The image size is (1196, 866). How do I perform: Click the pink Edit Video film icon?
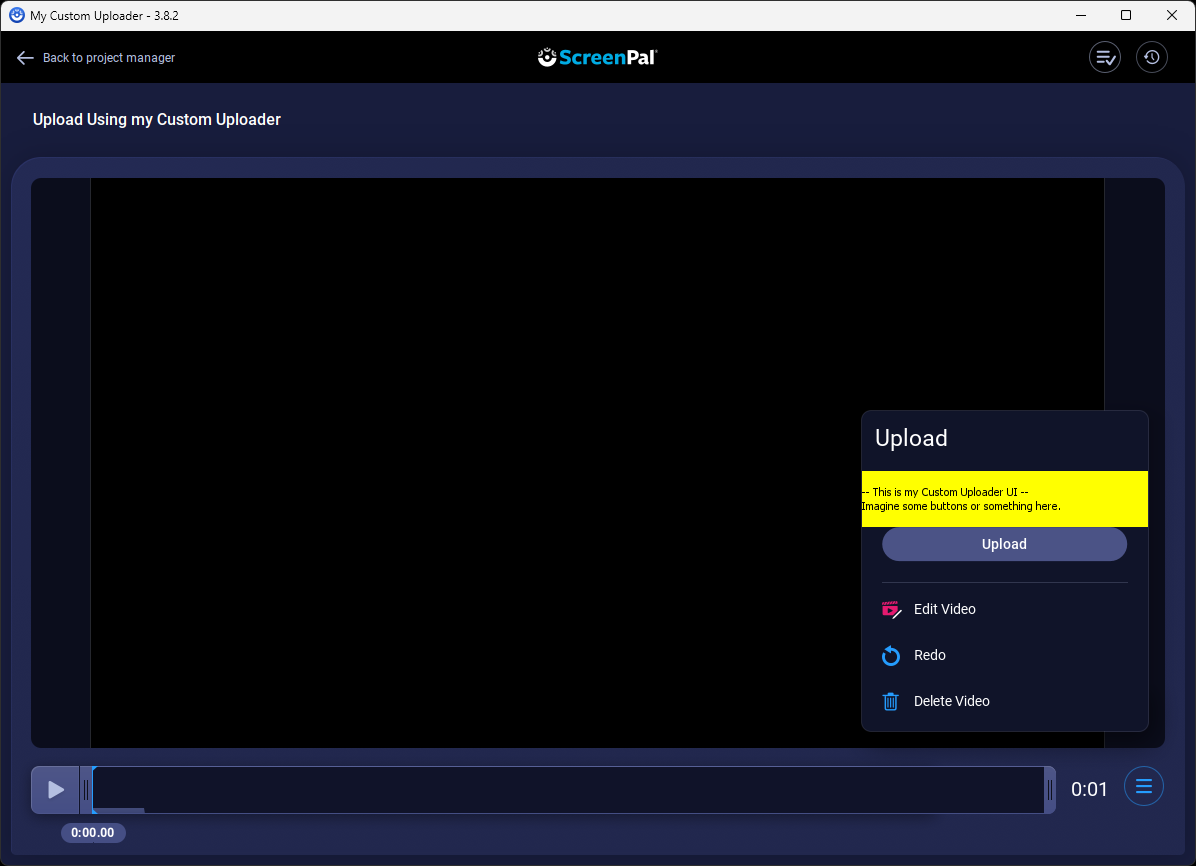[890, 609]
